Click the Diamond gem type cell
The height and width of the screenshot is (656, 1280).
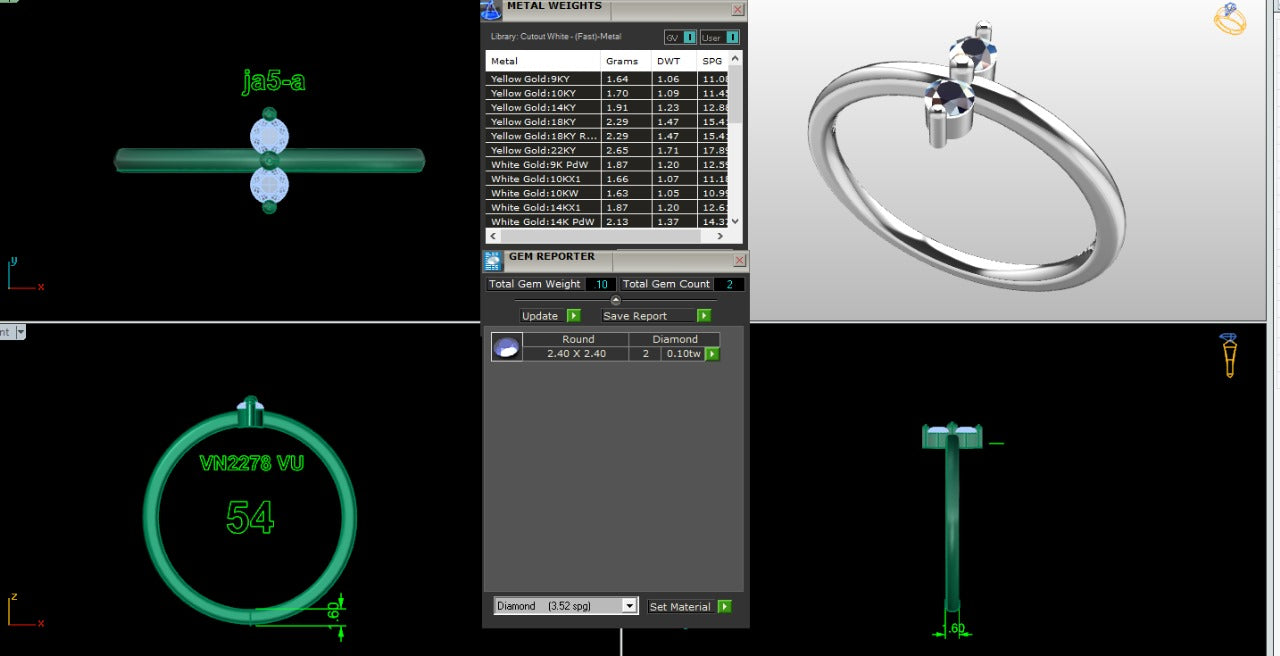(x=675, y=339)
